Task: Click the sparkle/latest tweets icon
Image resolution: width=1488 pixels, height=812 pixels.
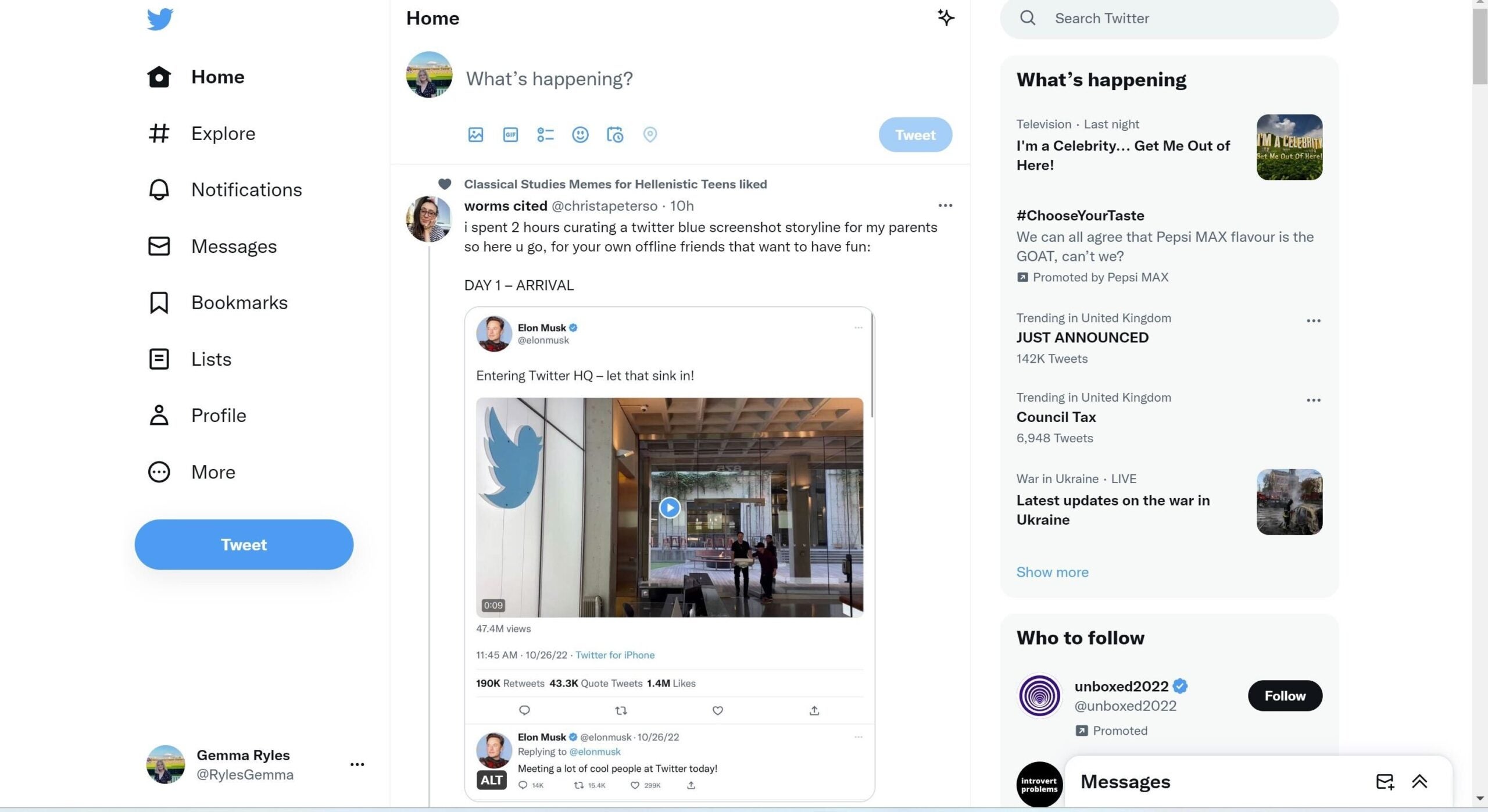Action: pyautogui.click(x=945, y=17)
